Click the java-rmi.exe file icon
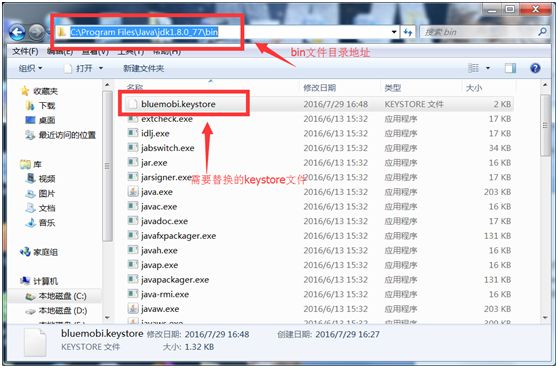Image resolution: width=558 pixels, height=368 pixels. click(x=133, y=294)
